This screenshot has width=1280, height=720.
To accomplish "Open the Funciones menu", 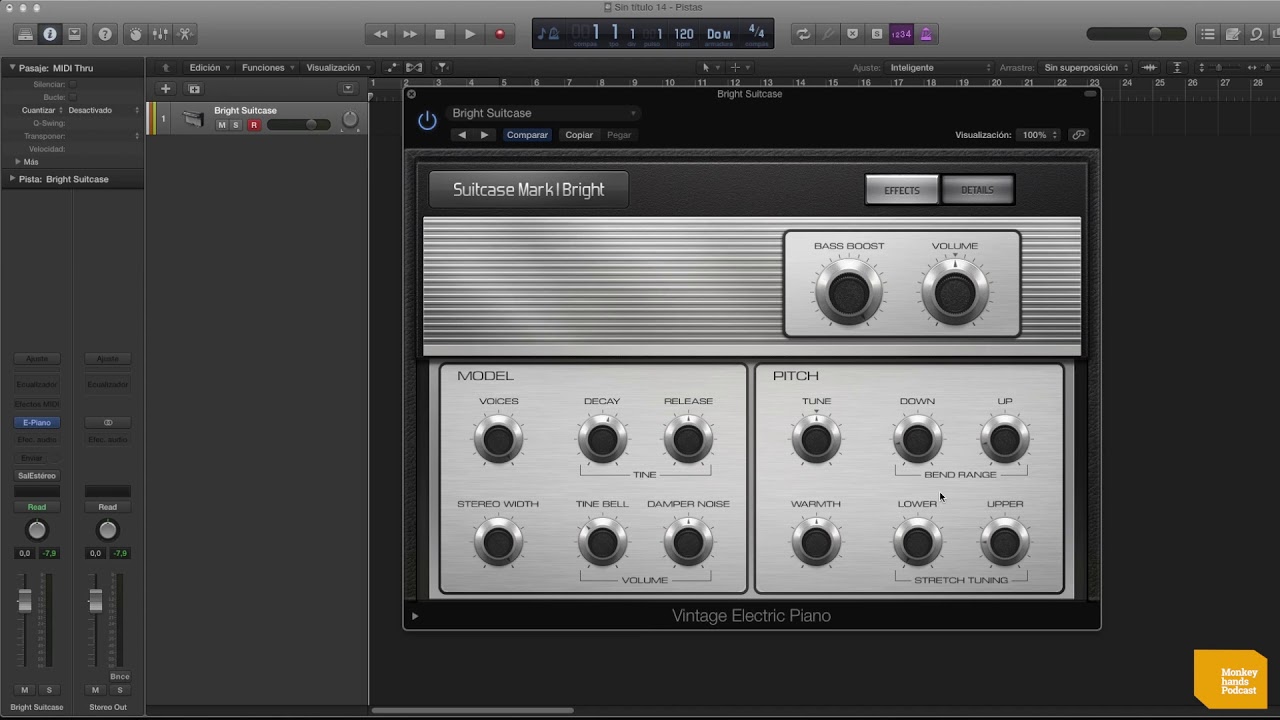I will coord(268,68).
